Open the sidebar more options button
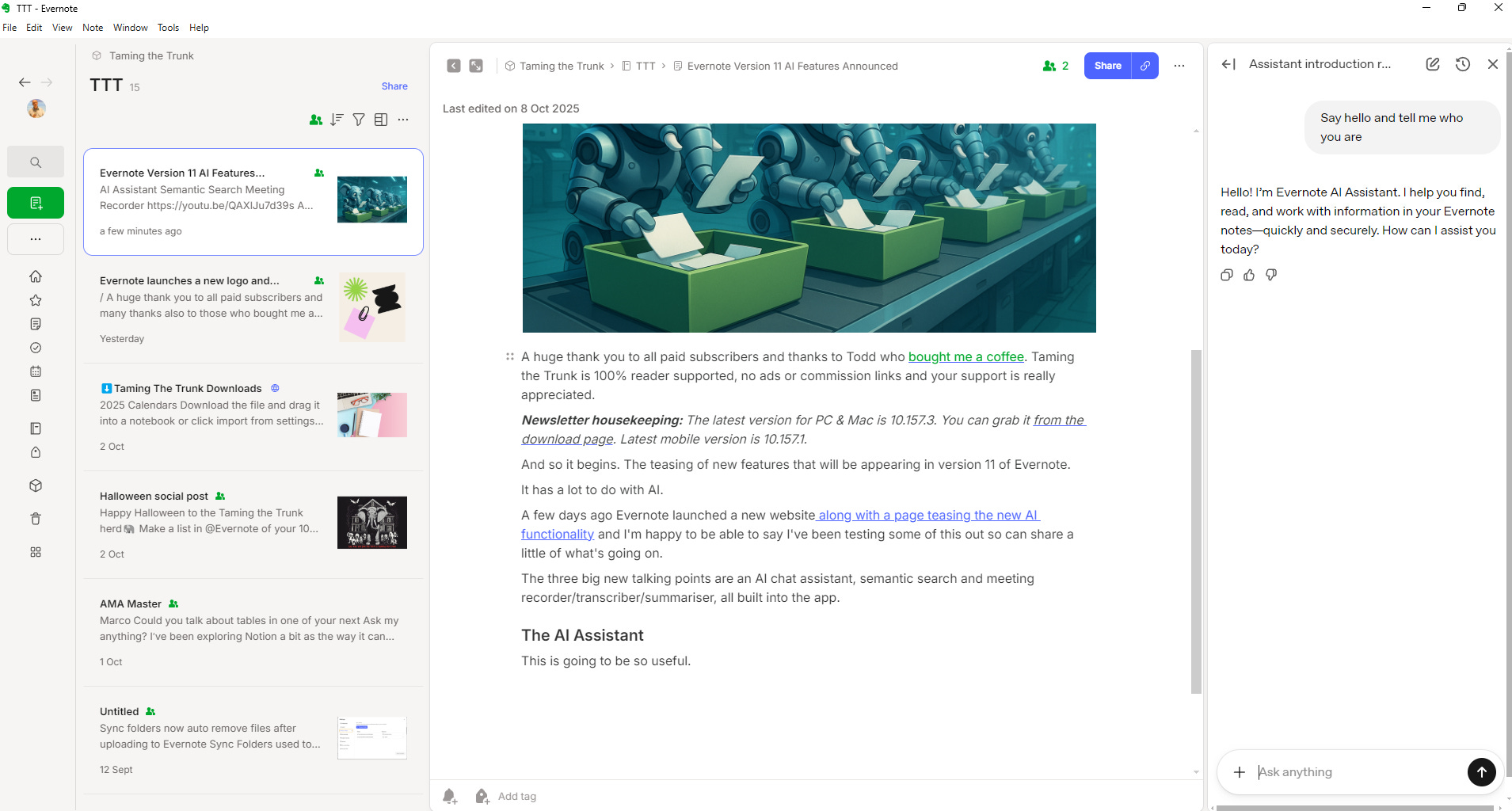Viewport: 1512px width, 811px height. point(36,239)
